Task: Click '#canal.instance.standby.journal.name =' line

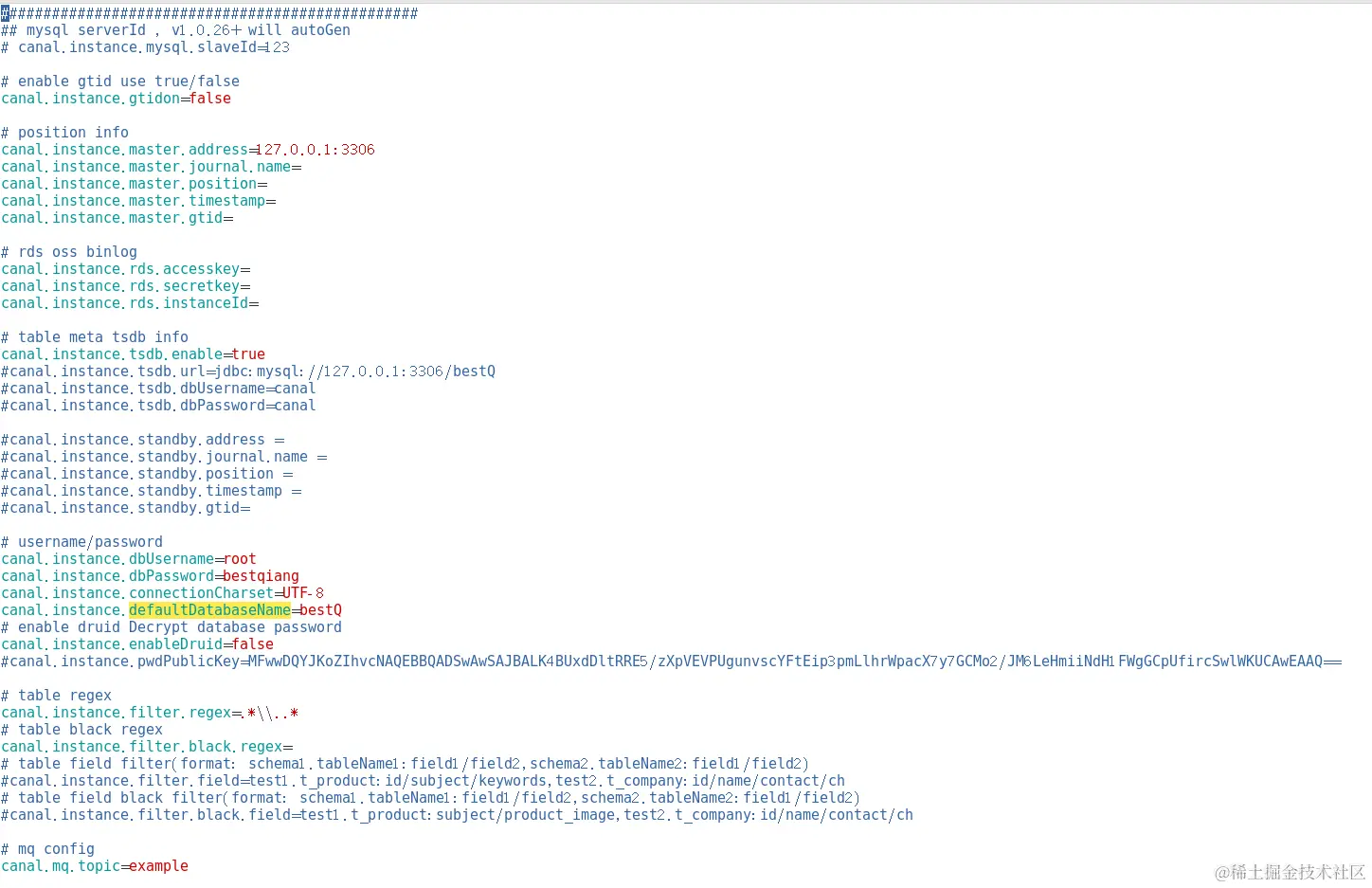Action: (164, 457)
